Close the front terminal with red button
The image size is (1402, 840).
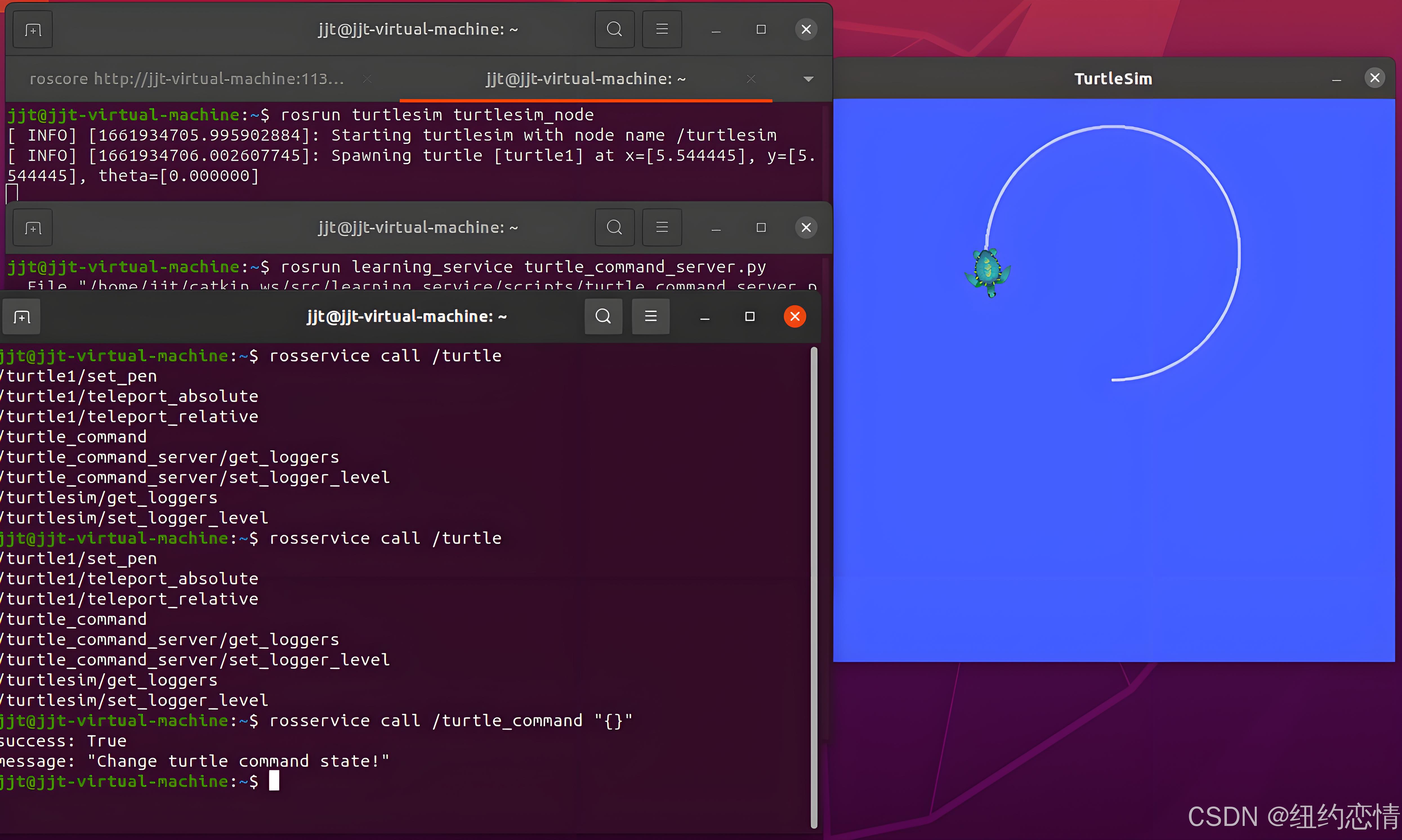[x=795, y=316]
